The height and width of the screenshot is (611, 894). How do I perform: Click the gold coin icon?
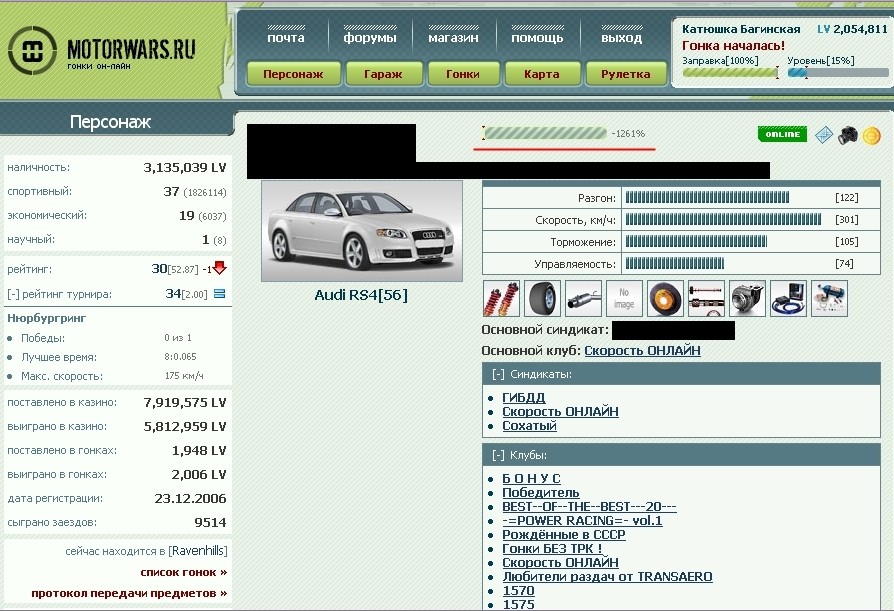click(x=872, y=136)
